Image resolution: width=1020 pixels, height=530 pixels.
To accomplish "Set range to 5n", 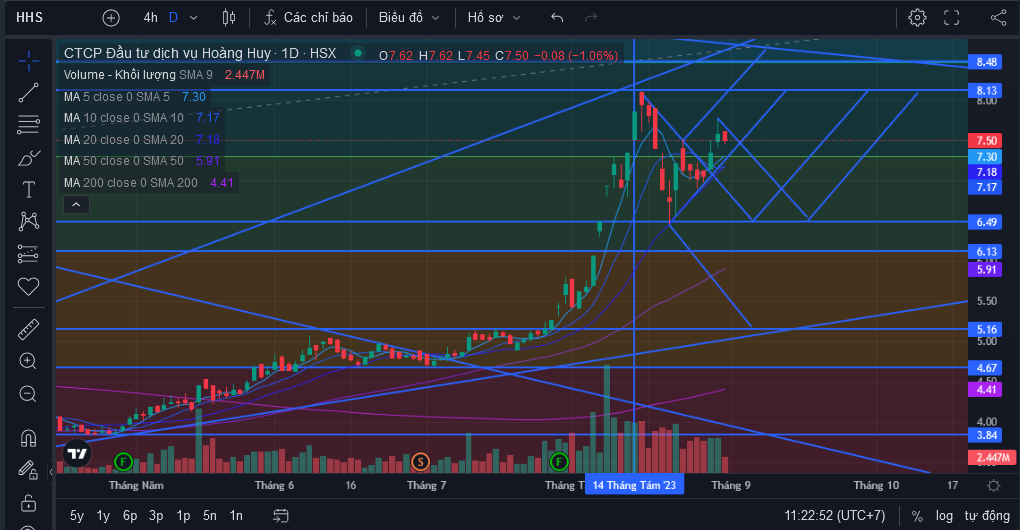I will pyautogui.click(x=209, y=516).
